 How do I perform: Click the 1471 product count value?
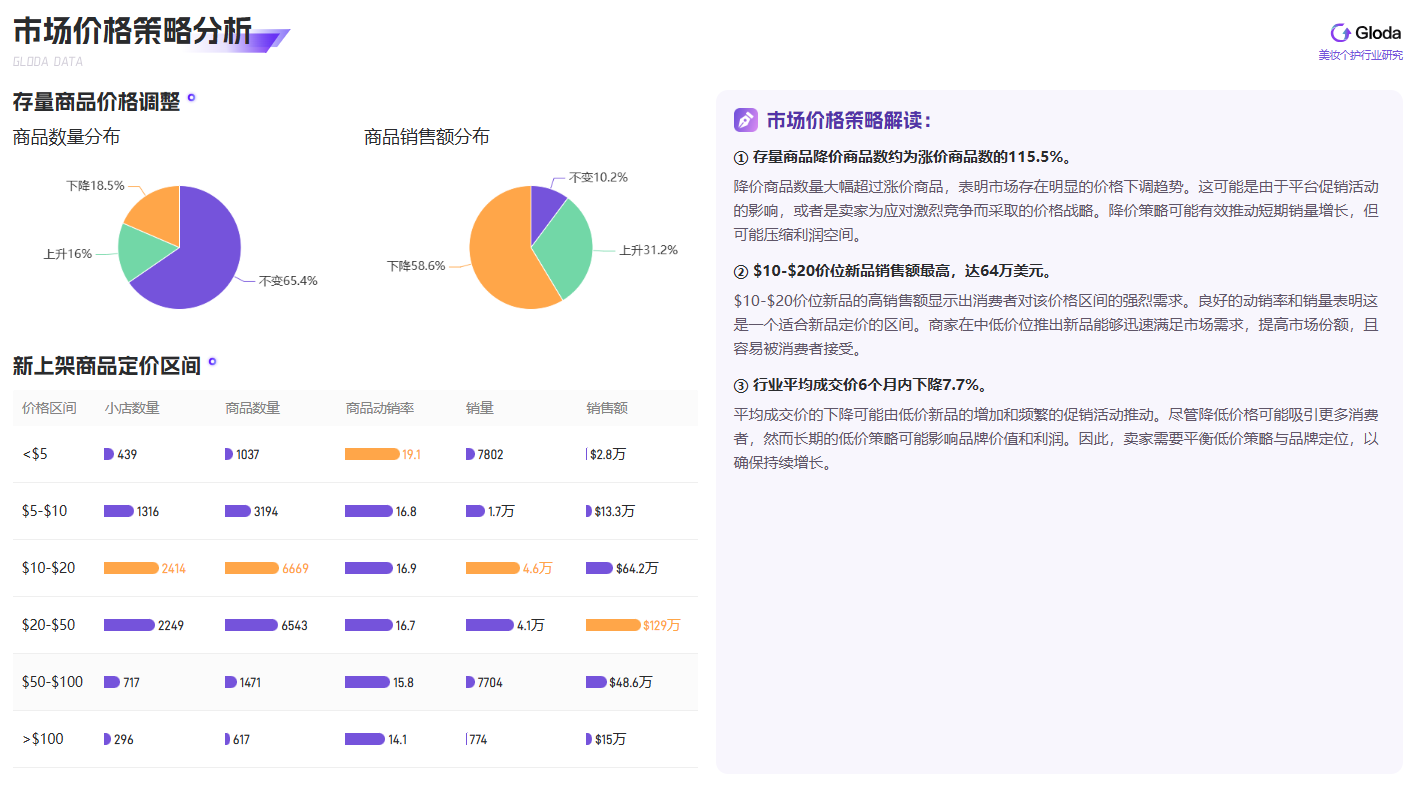coord(250,682)
